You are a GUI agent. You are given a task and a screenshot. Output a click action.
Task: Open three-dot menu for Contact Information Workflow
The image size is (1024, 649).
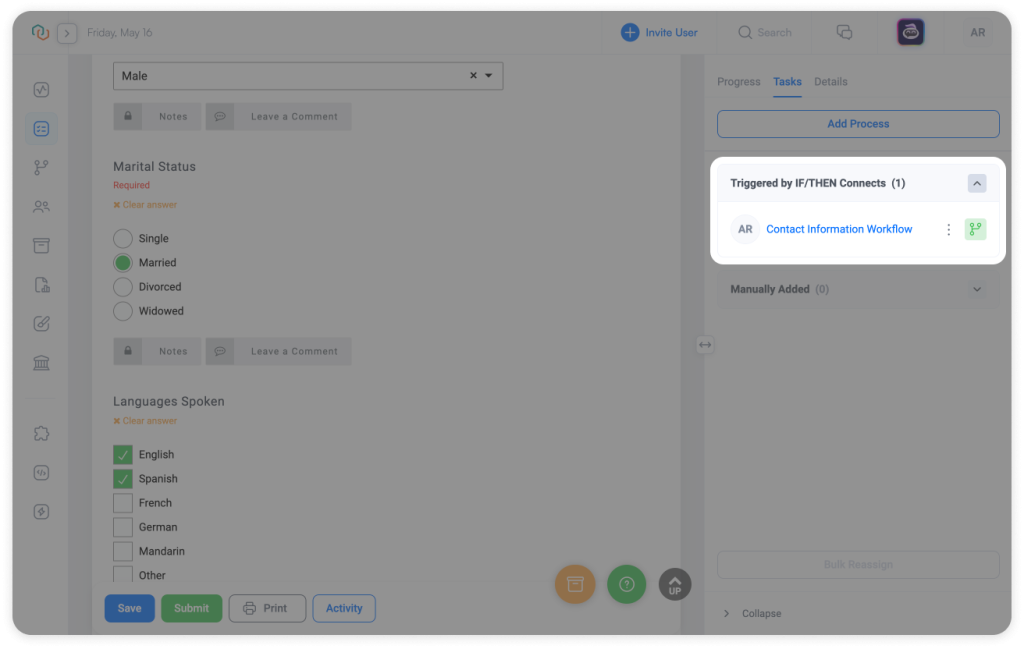[948, 229]
